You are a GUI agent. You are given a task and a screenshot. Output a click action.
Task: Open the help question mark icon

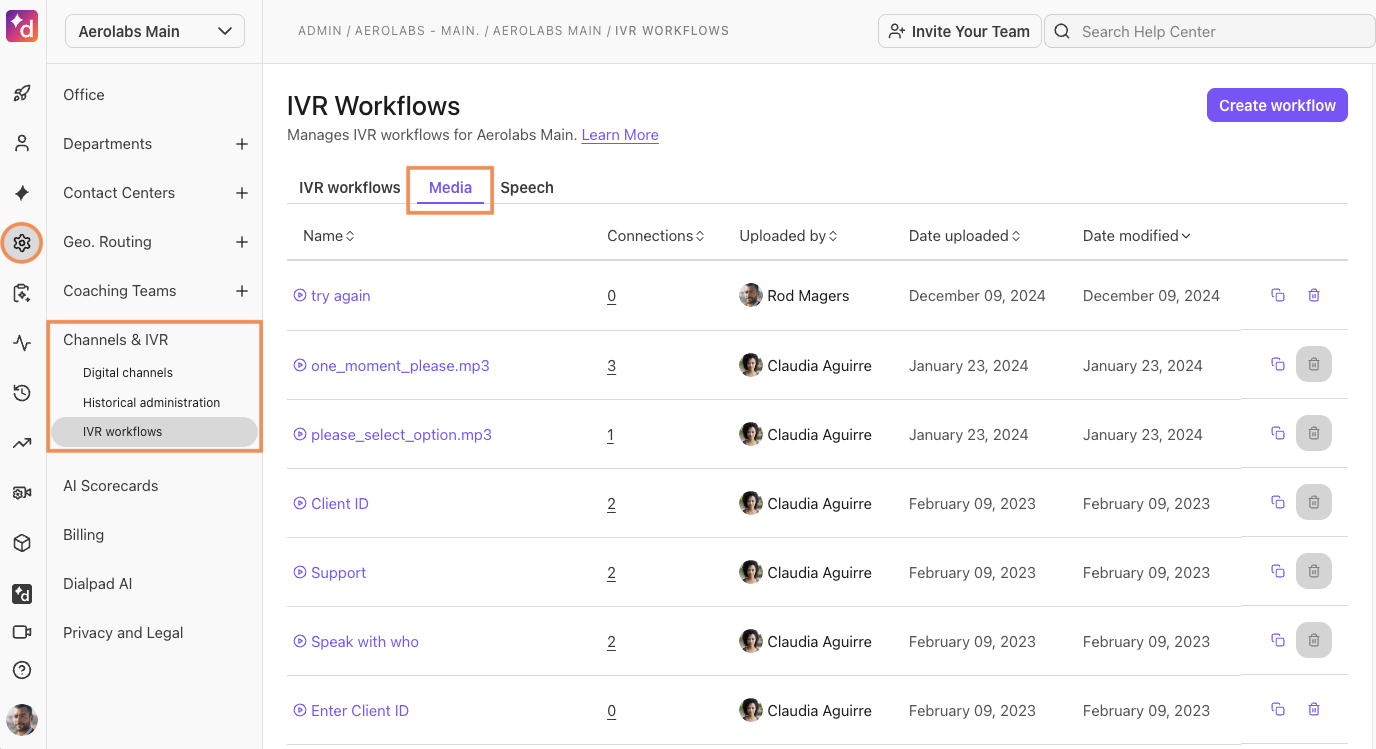pos(22,670)
